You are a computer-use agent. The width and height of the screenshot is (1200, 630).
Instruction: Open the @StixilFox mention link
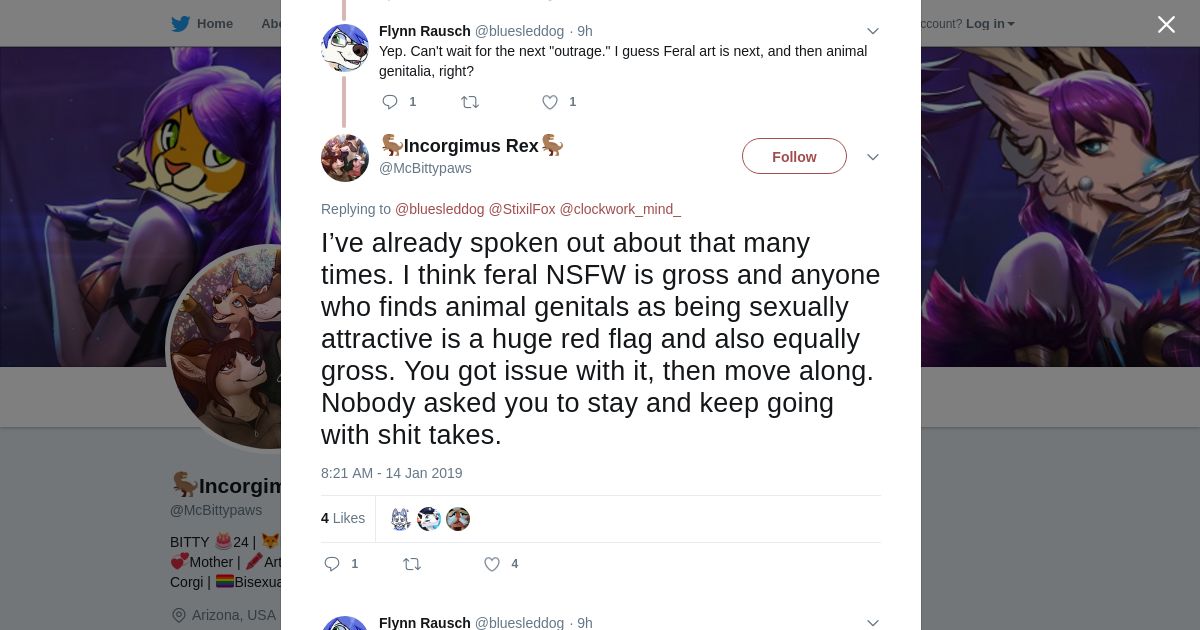(521, 209)
